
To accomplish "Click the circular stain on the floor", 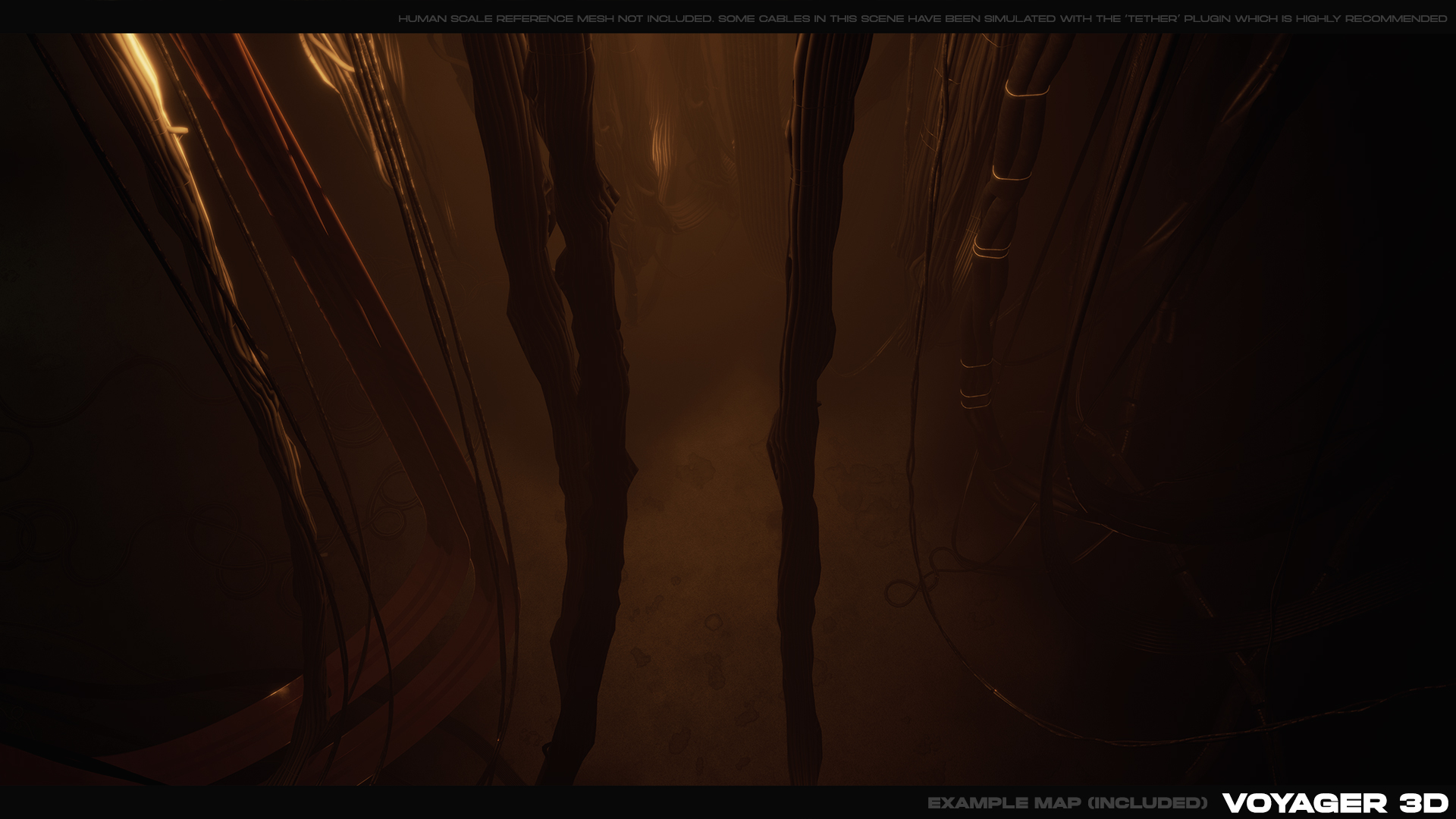I will 713,622.
